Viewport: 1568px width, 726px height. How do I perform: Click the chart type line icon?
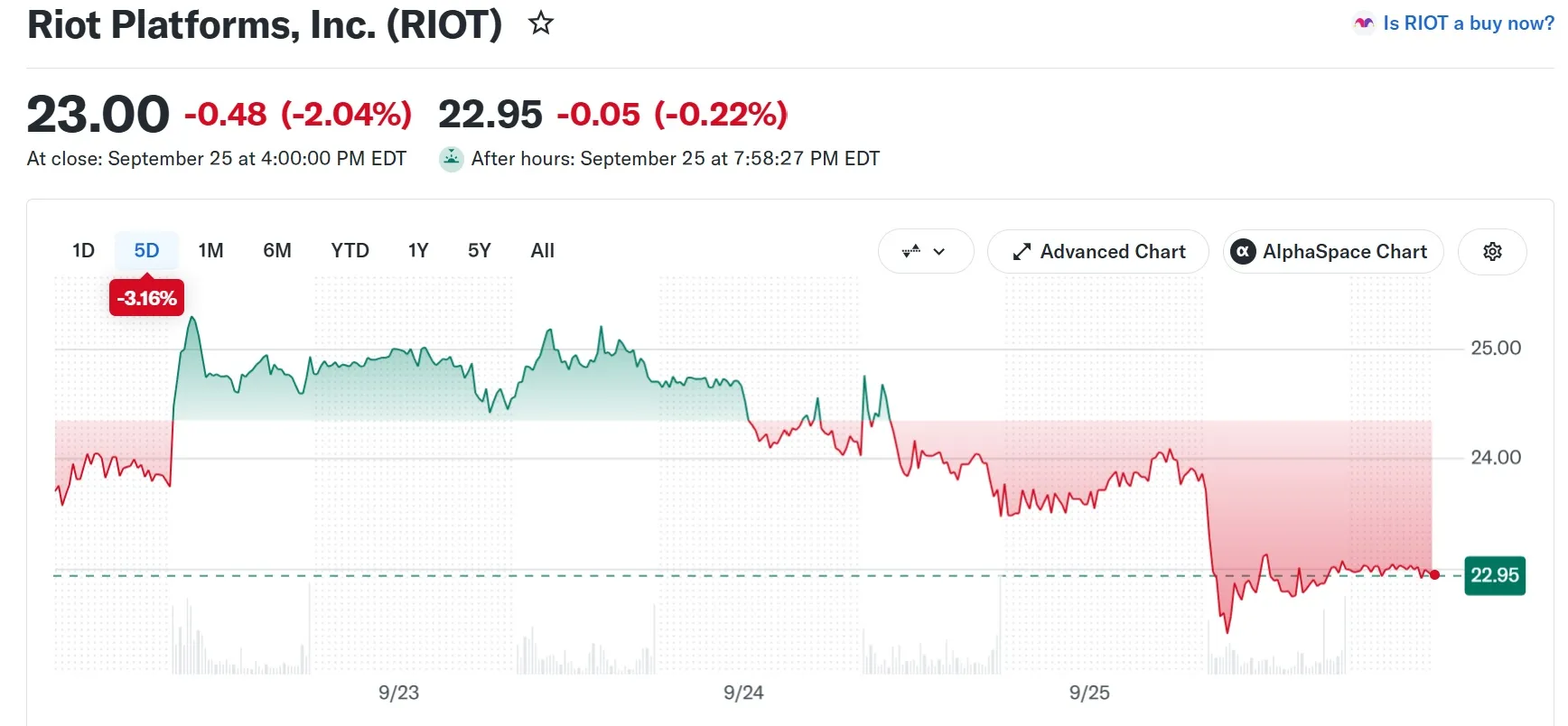click(911, 251)
